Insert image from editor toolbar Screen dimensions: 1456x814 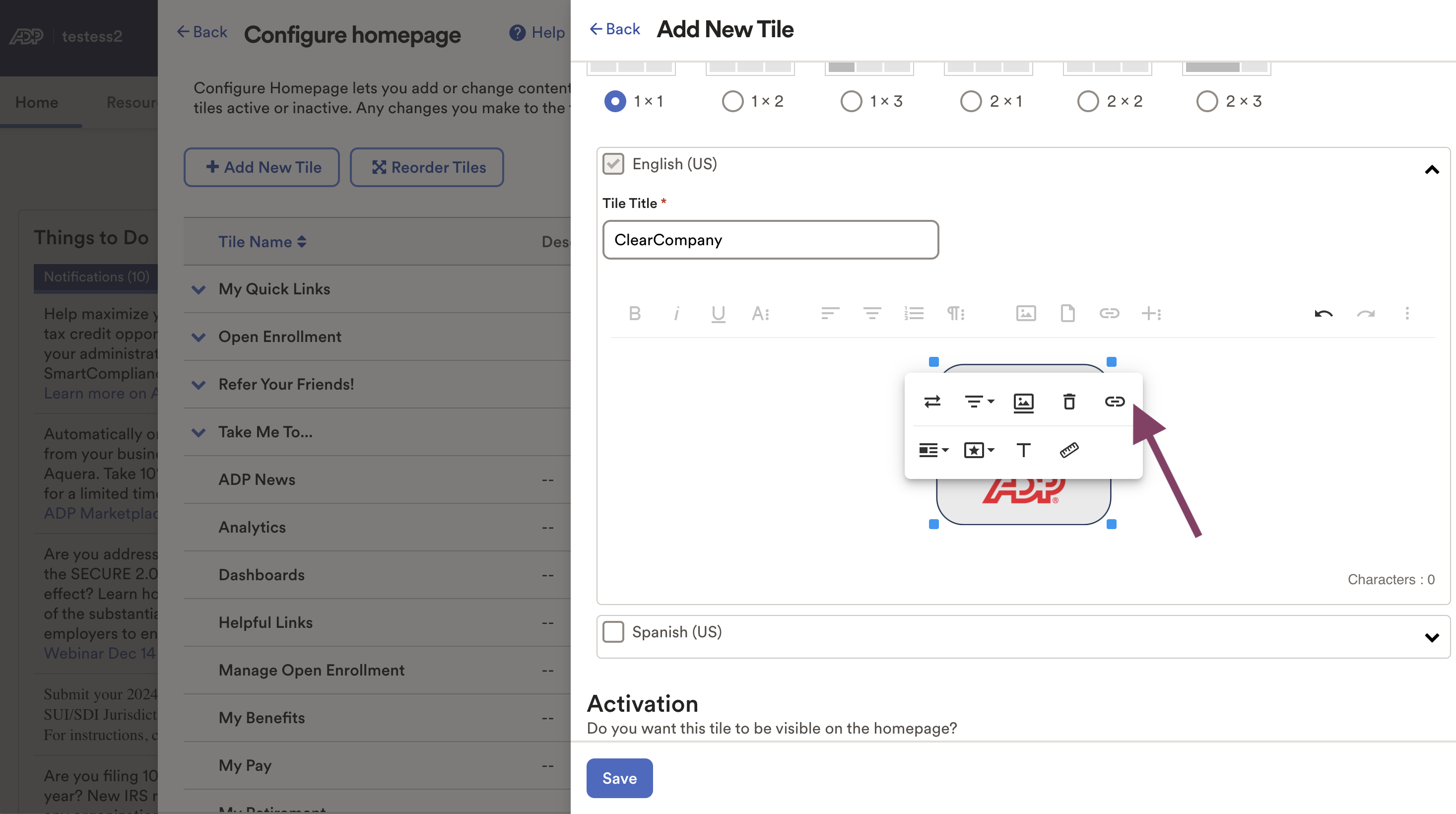click(x=1026, y=313)
